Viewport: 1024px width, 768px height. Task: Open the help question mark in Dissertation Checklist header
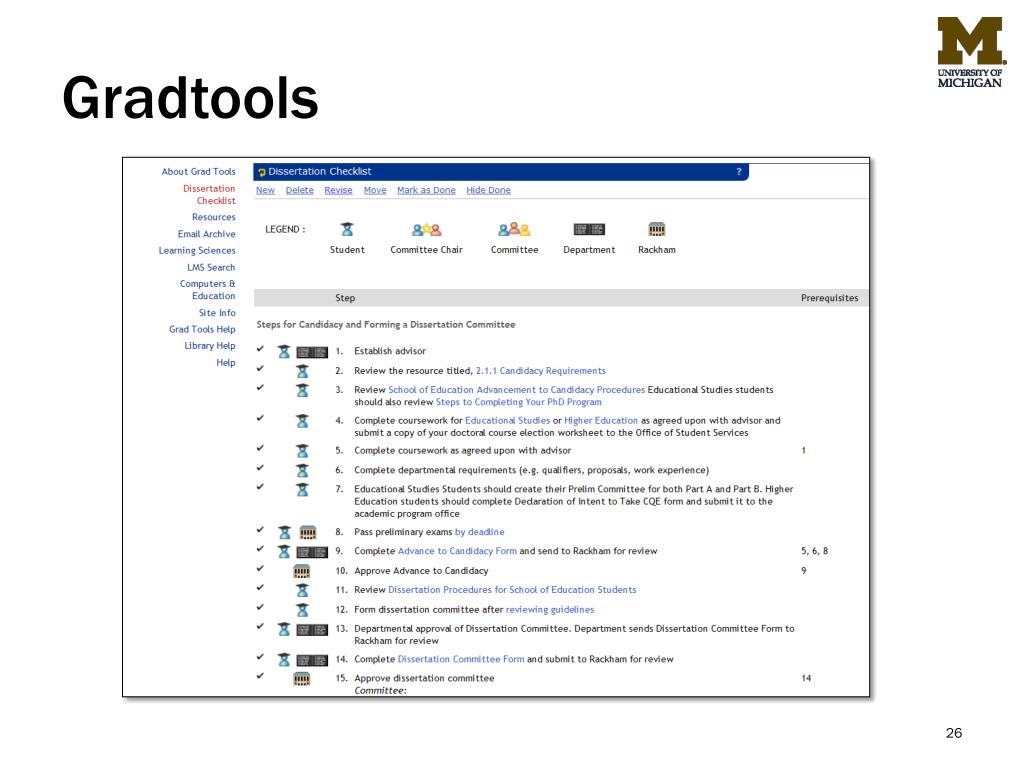tap(739, 172)
